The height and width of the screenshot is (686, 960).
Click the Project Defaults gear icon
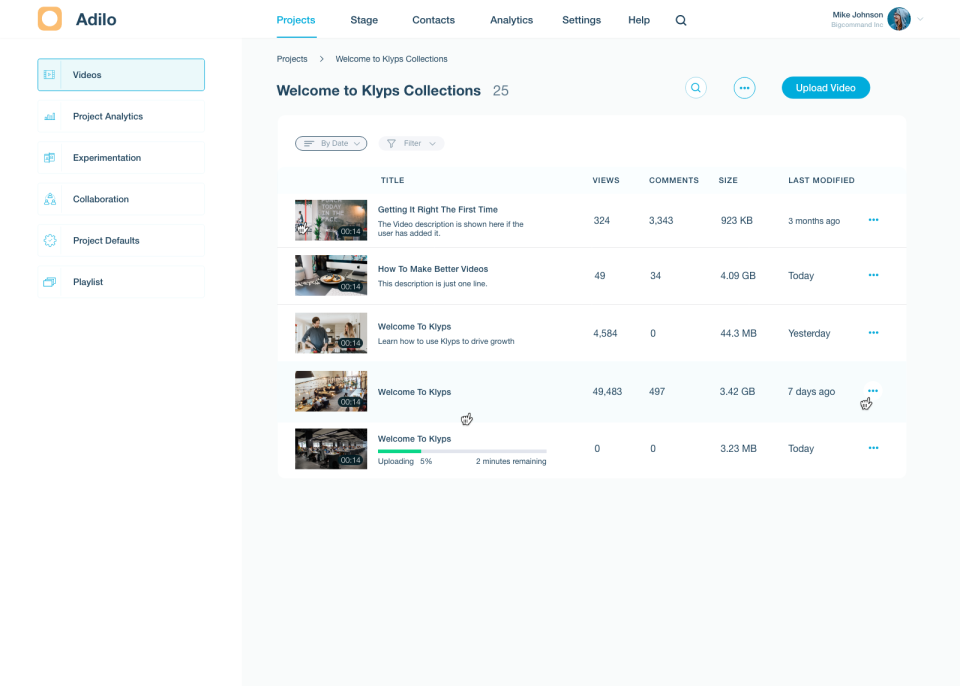(48, 240)
